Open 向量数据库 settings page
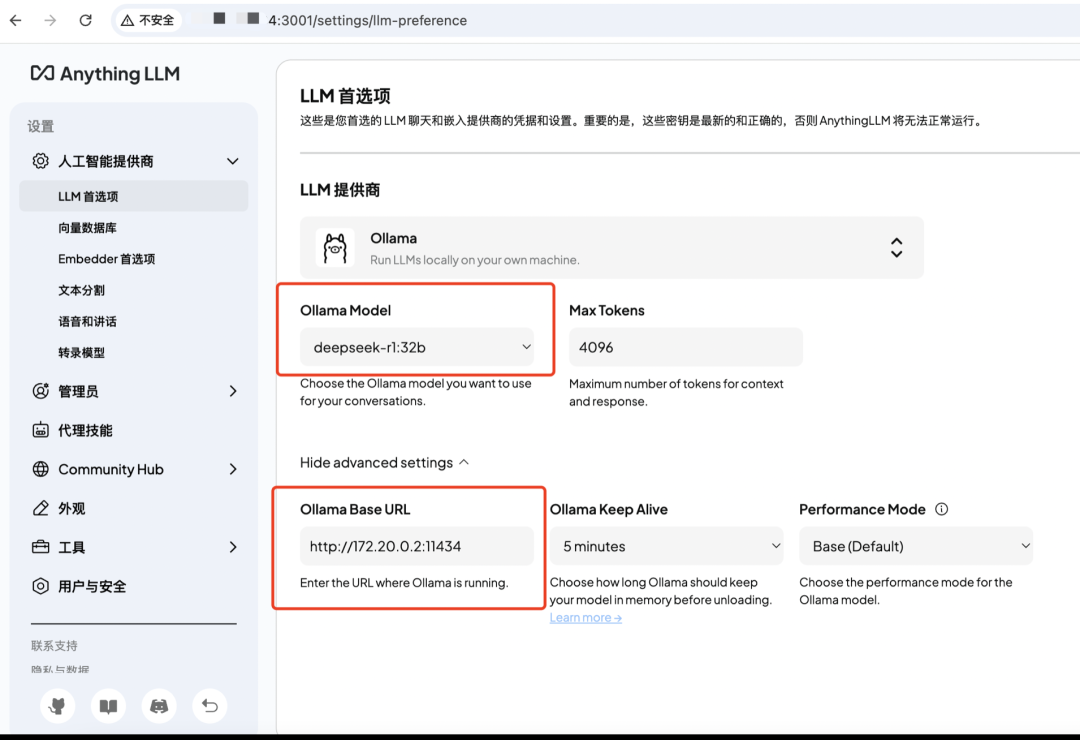Viewport: 1080px width, 740px height. click(87, 228)
